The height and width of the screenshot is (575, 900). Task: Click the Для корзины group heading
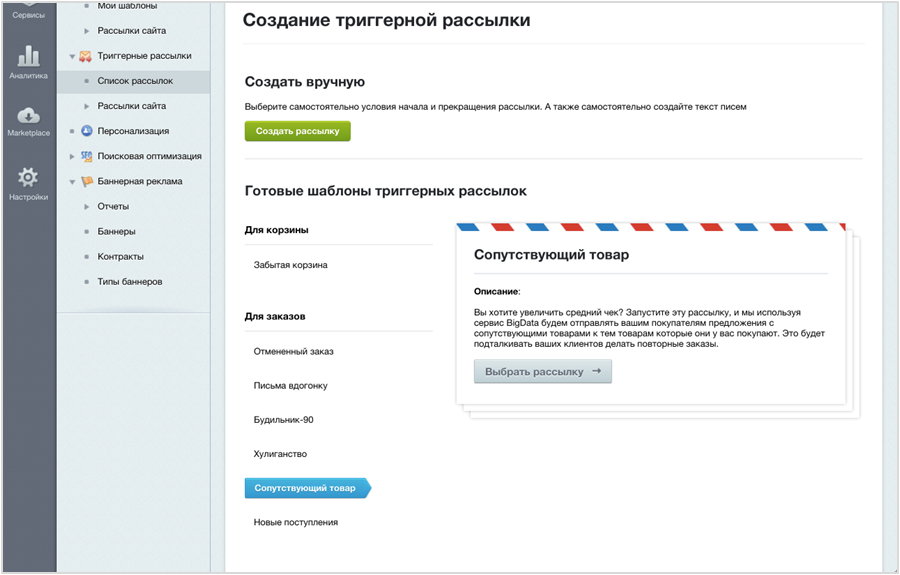coord(276,230)
